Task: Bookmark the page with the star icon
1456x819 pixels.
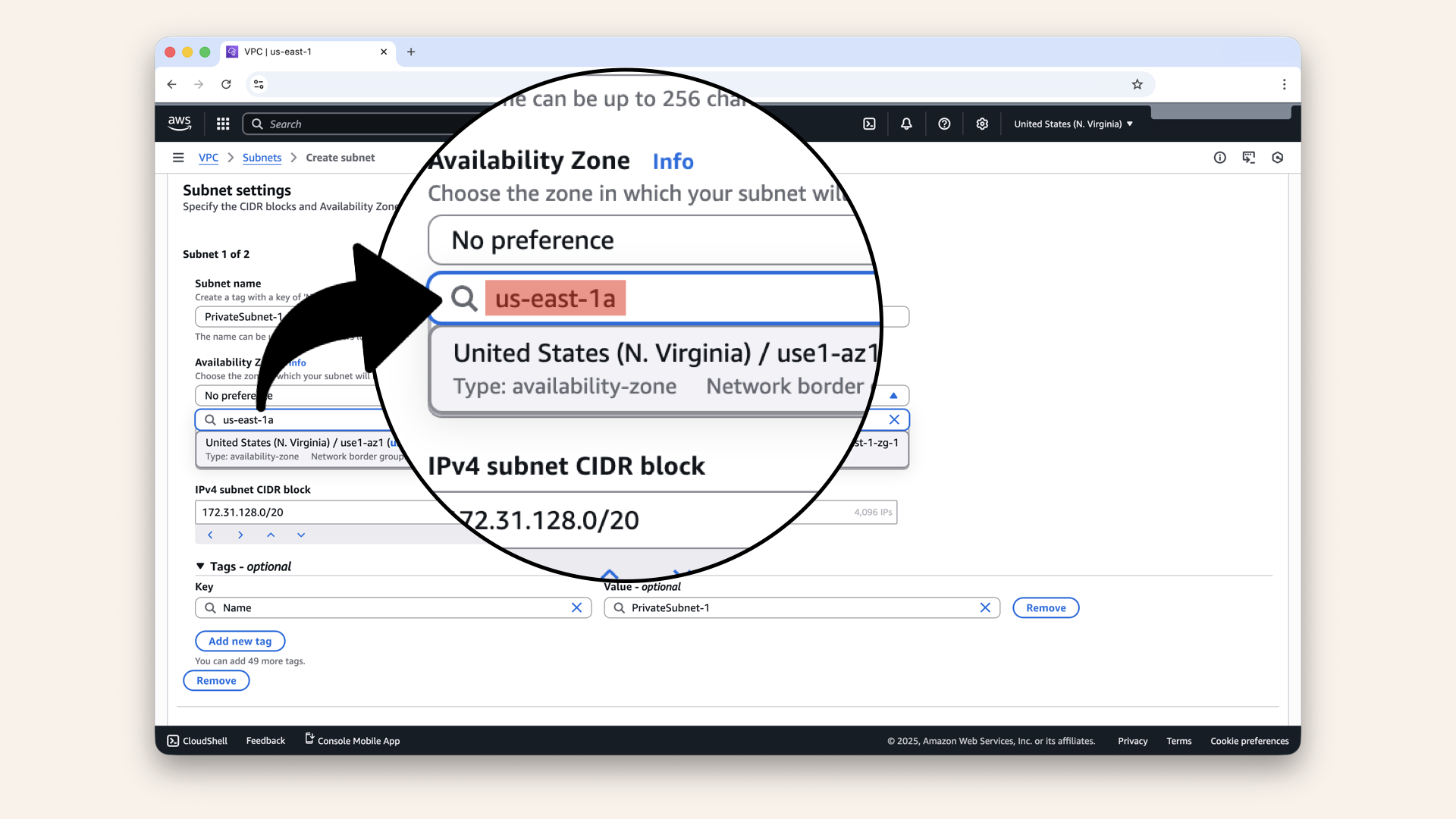Action: [x=1137, y=84]
